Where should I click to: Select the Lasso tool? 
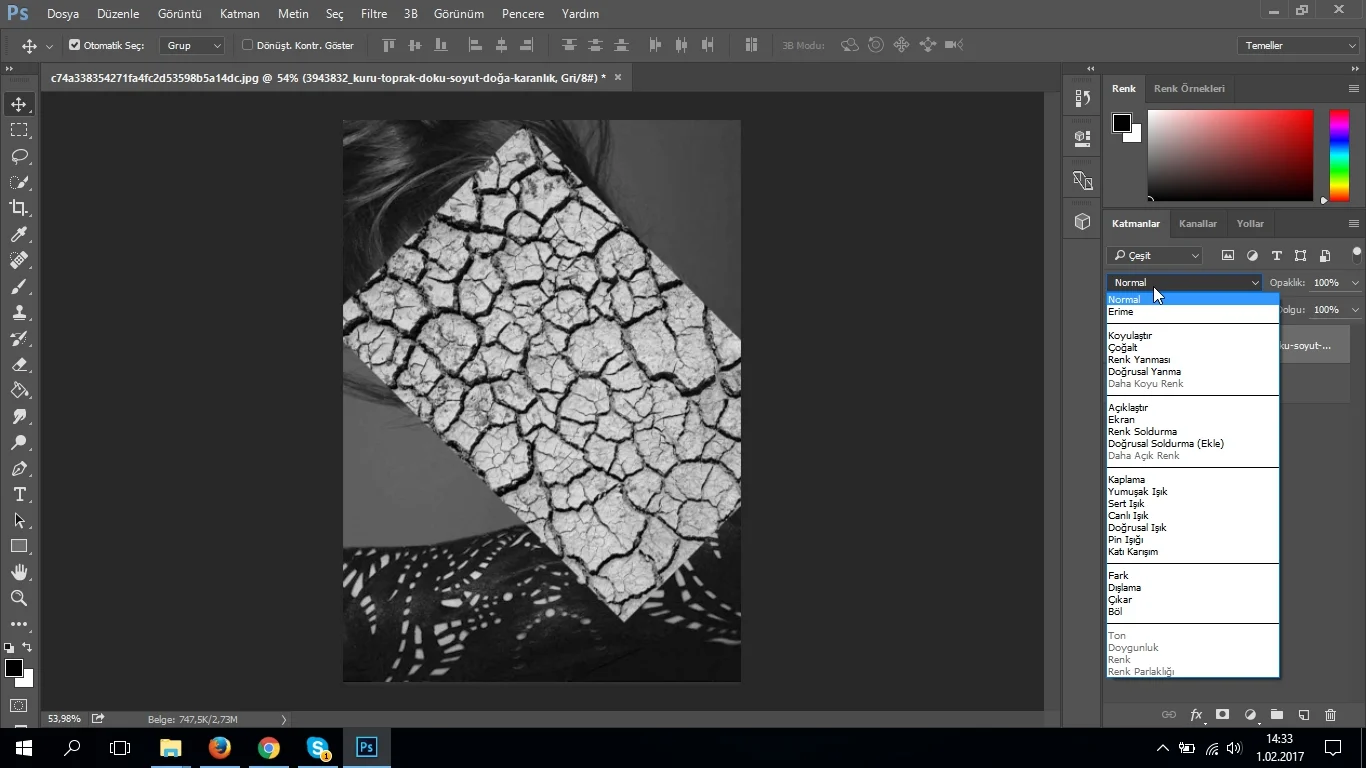click(19, 156)
